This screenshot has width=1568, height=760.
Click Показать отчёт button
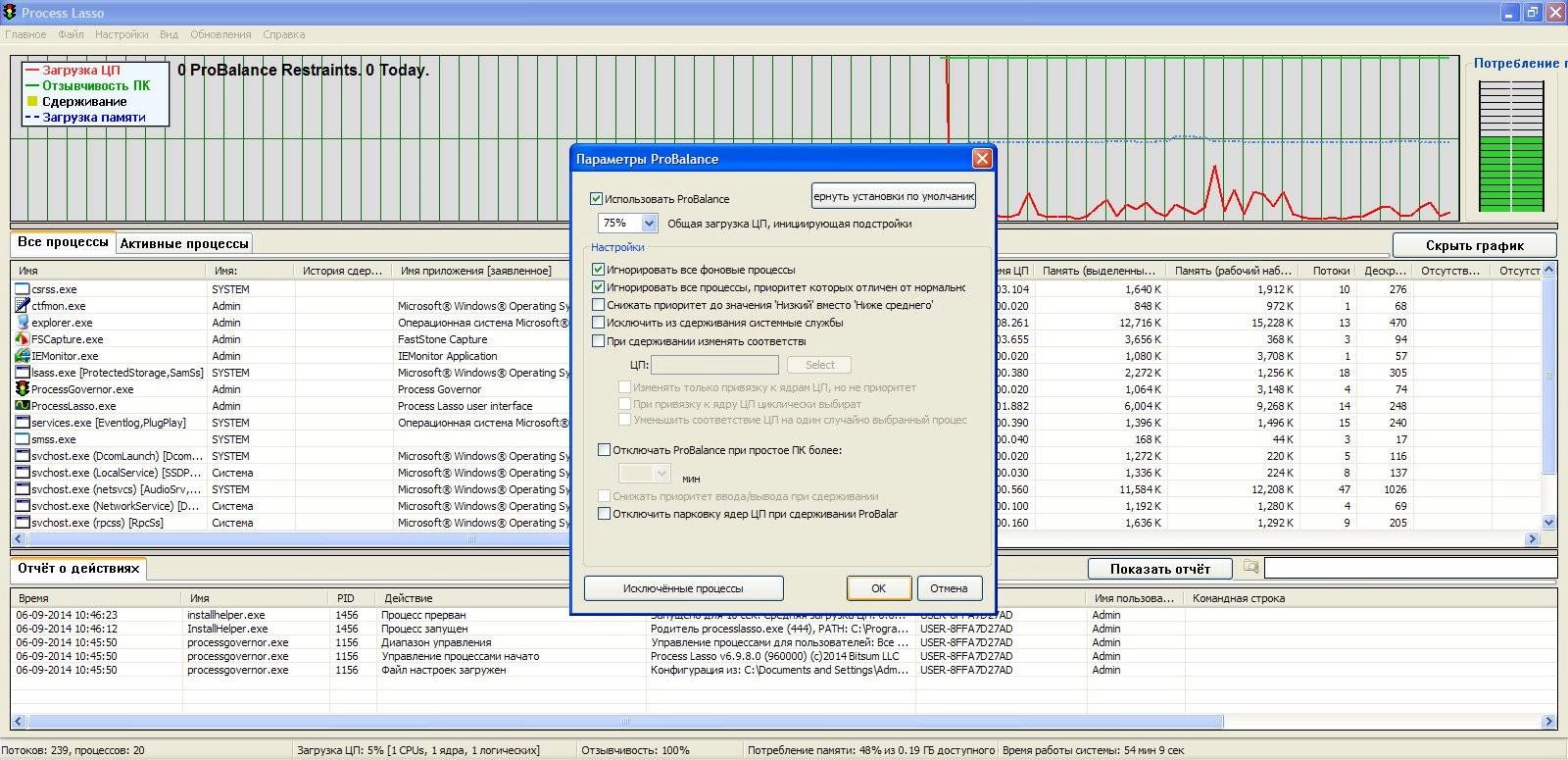(x=1160, y=569)
